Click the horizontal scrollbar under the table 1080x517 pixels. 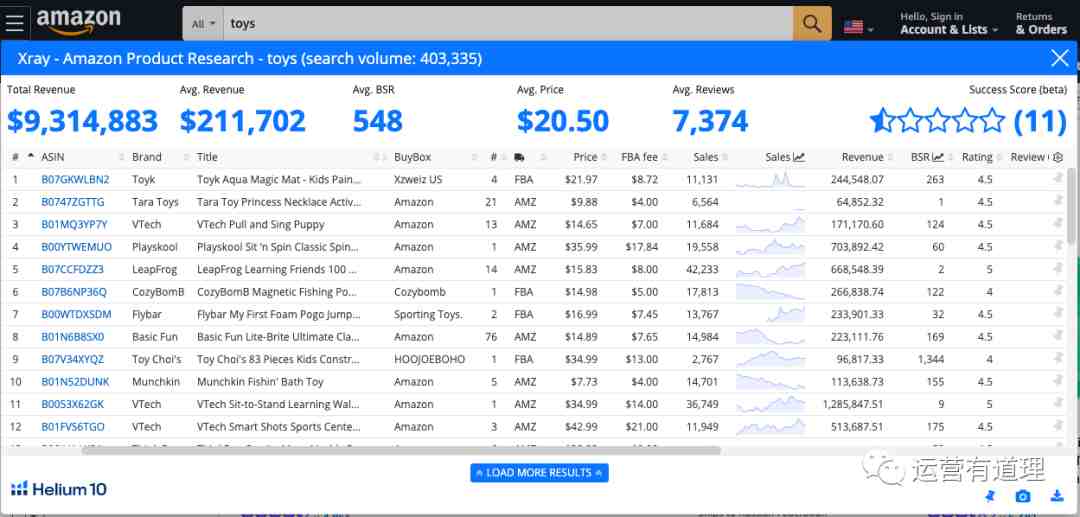[x=401, y=451]
